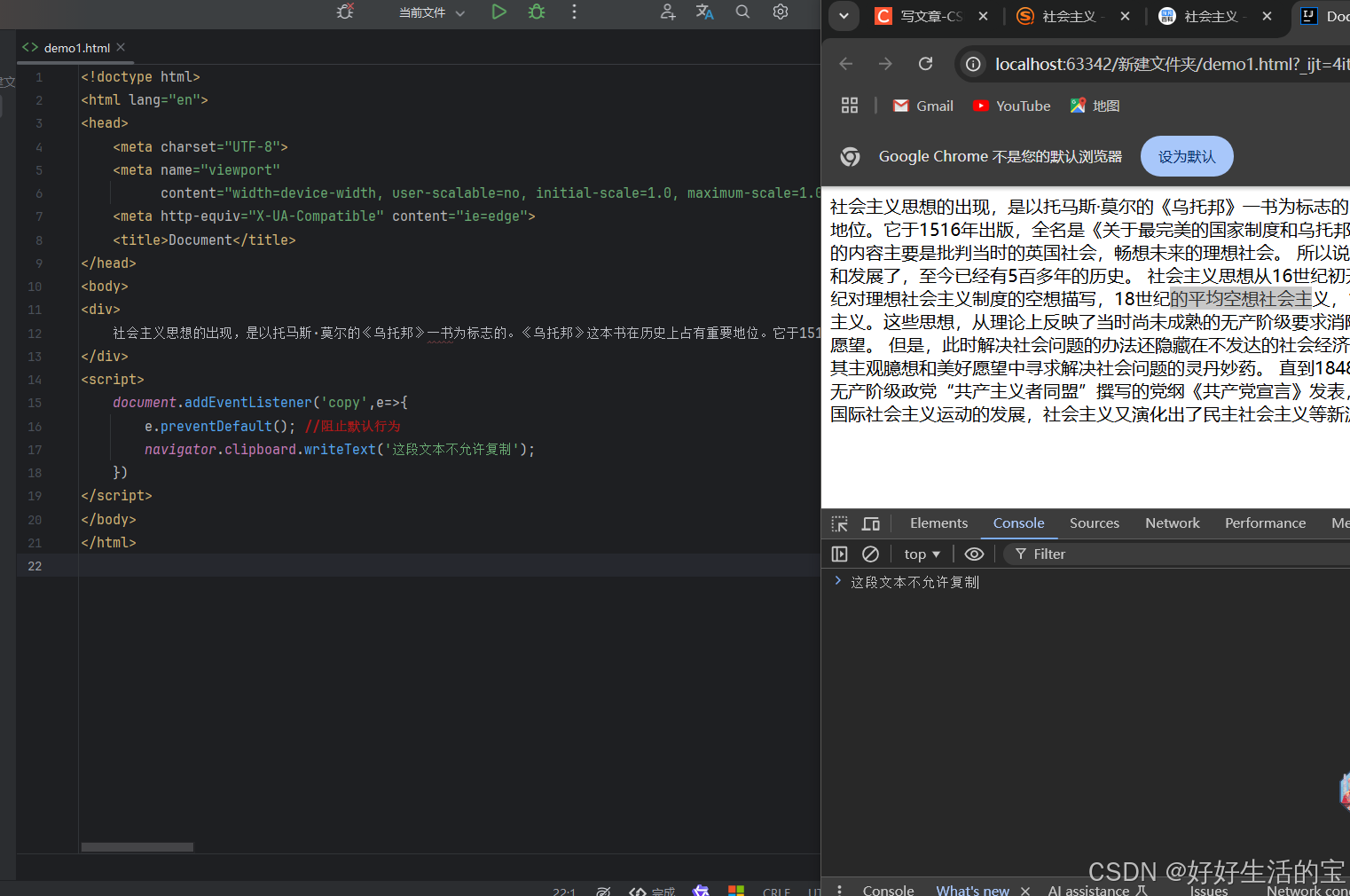Click the </script> closing tag in editor
Viewport: 1350px width, 896px height.
pyautogui.click(x=116, y=496)
